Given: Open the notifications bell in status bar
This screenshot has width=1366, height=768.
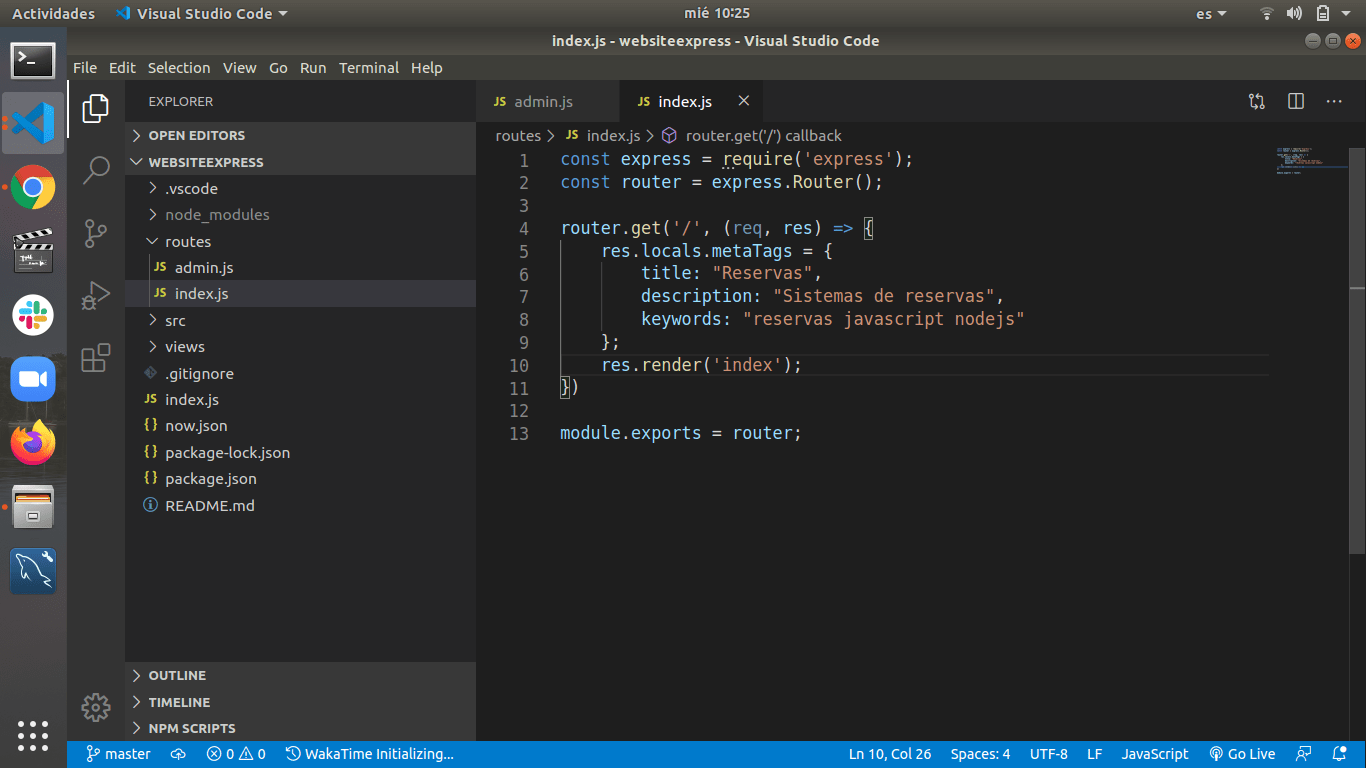Looking at the screenshot, I should pyautogui.click(x=1339, y=754).
